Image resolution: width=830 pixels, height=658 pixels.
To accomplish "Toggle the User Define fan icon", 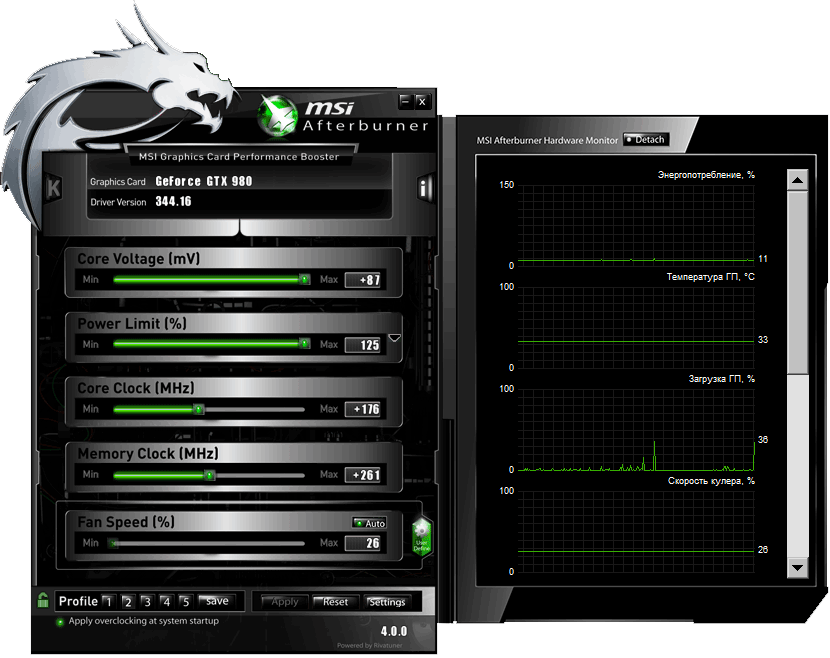I will (421, 537).
